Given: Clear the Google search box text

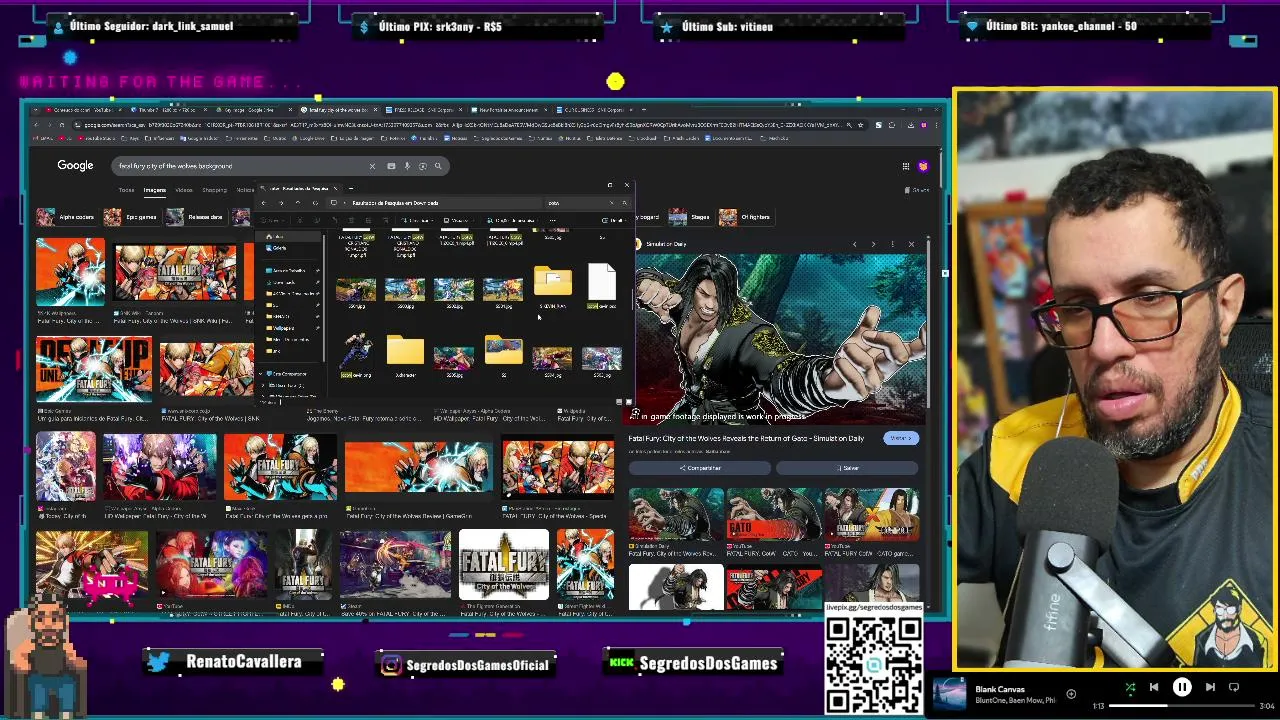Looking at the screenshot, I should tap(372, 166).
